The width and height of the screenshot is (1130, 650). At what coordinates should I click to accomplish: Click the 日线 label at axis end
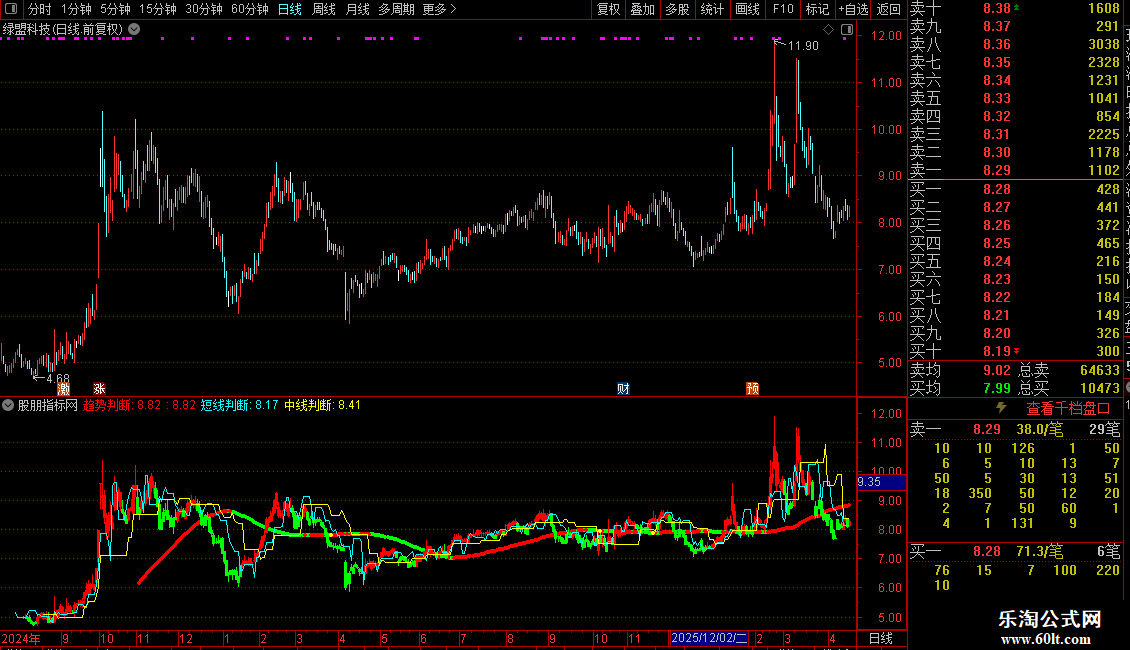pos(881,638)
